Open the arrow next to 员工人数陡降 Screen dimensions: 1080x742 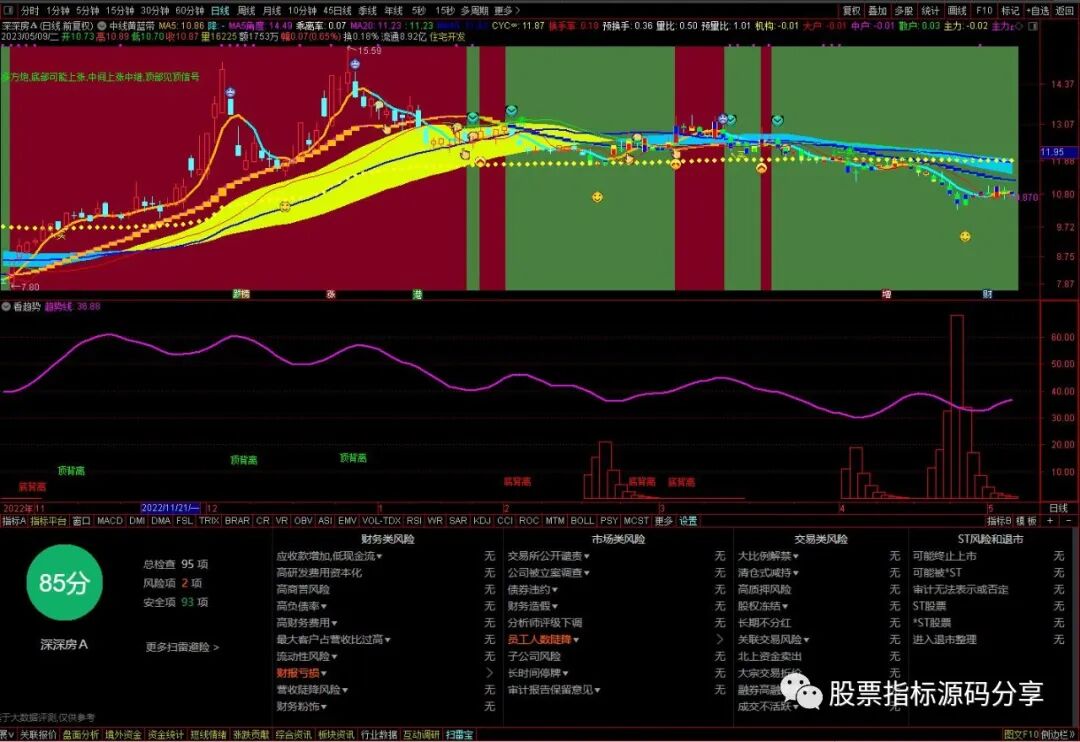(720, 640)
